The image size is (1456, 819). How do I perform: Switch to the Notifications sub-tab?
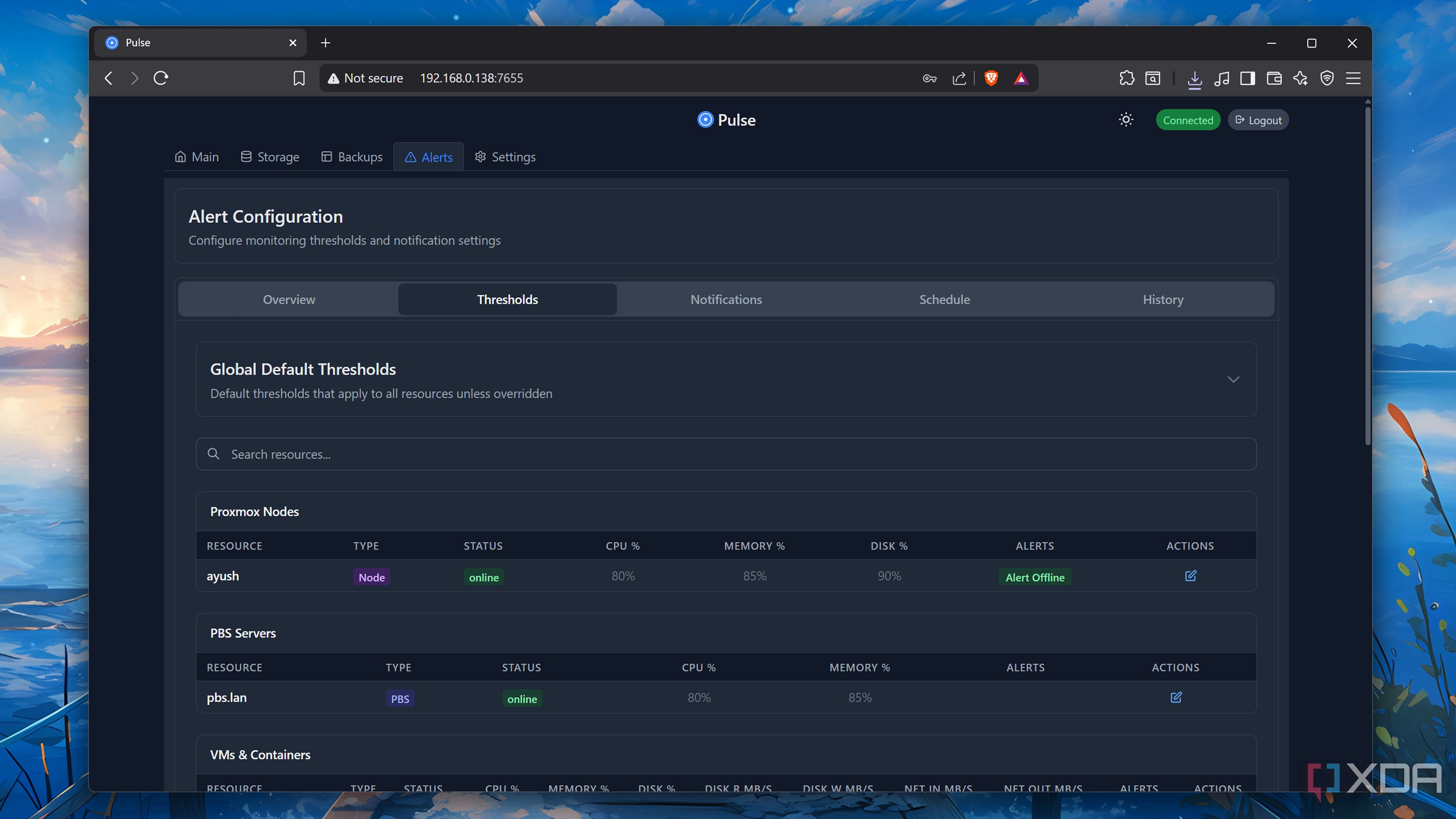[726, 299]
